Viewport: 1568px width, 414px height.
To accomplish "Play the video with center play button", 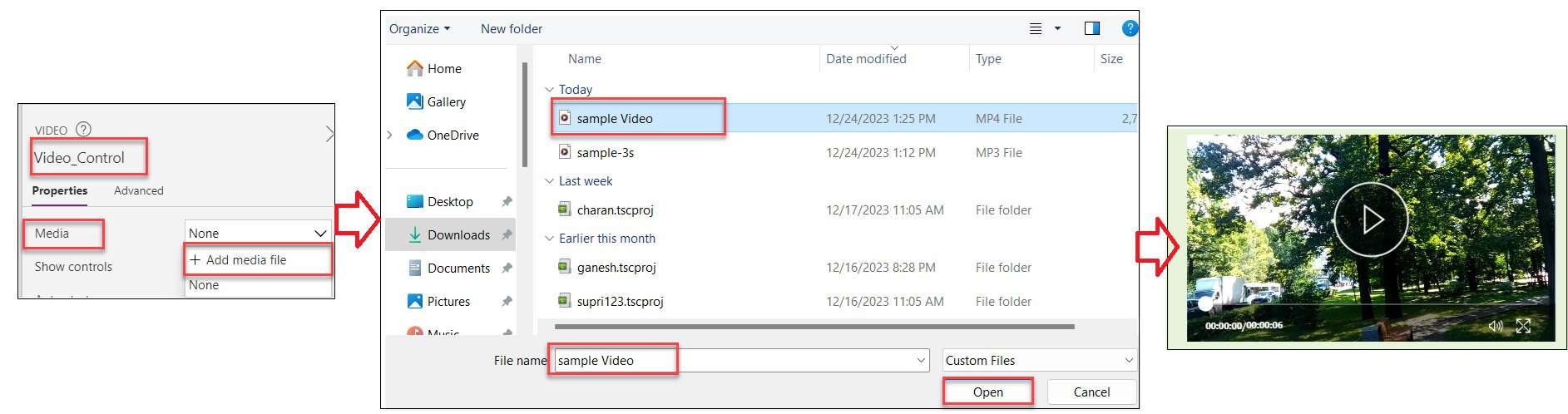I will click(x=1371, y=219).
